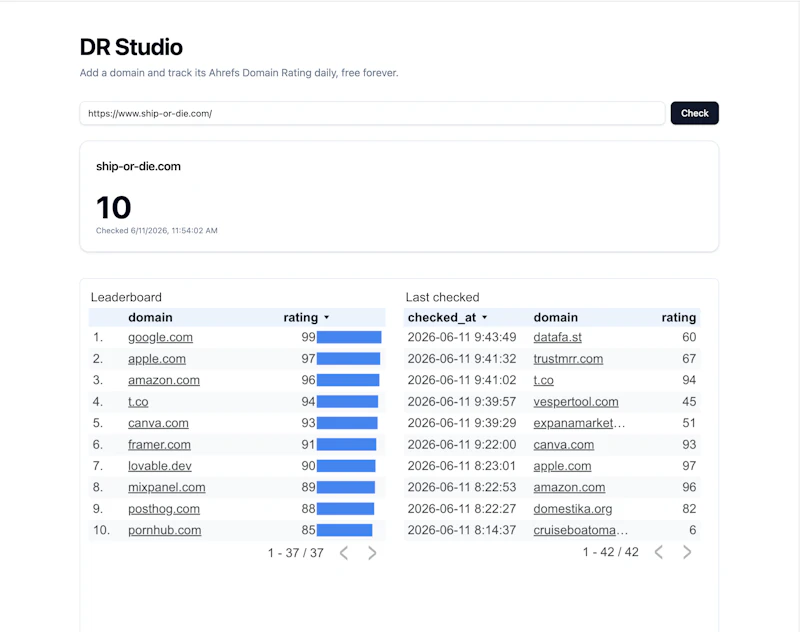Image resolution: width=800 pixels, height=632 pixels.
Task: Select the timestamp 2026-06-11 9:22:00
Action: (x=462, y=444)
